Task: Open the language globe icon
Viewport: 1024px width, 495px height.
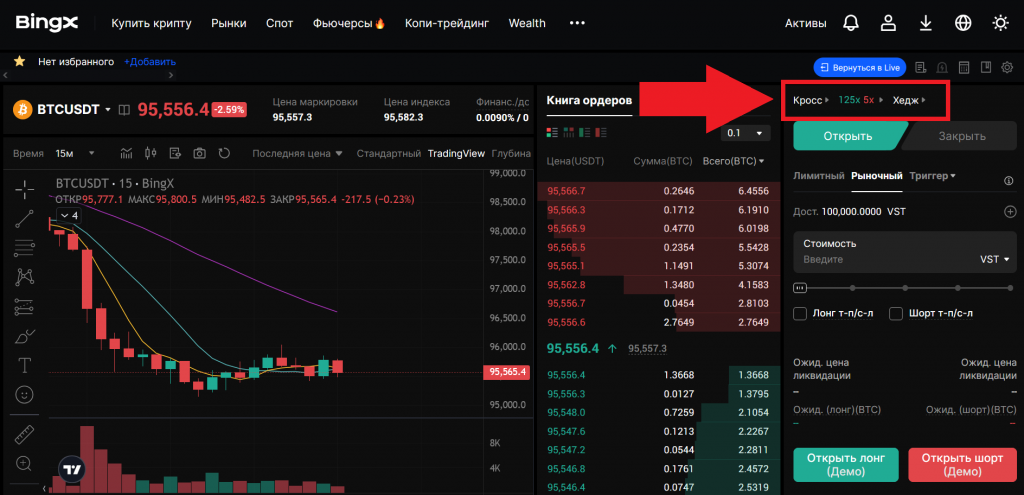Action: pos(963,23)
